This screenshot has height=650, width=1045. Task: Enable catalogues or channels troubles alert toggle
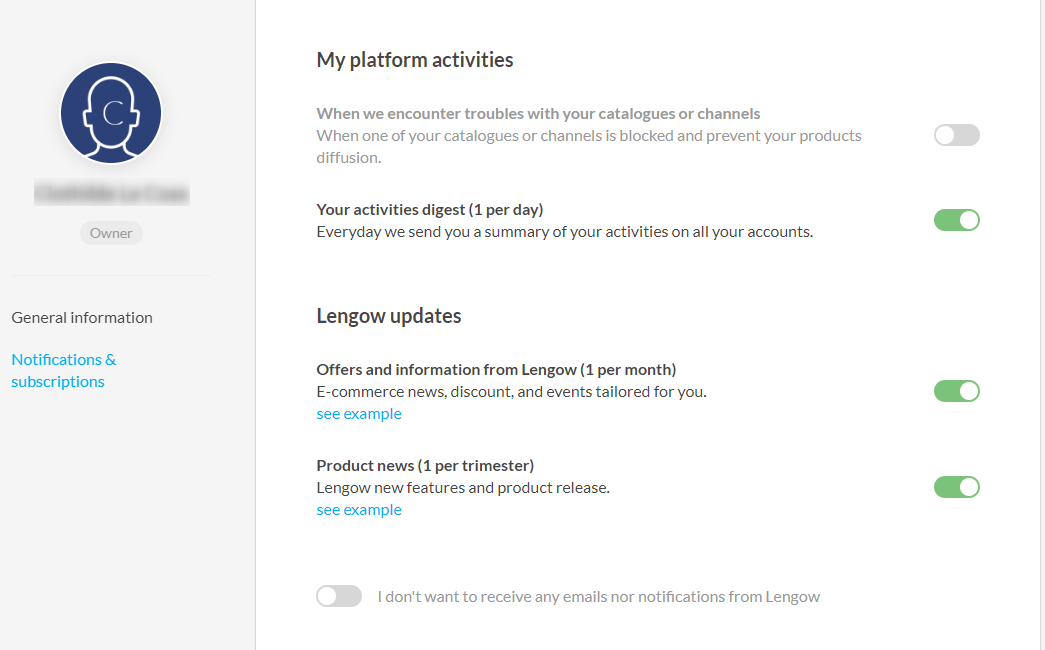click(956, 135)
